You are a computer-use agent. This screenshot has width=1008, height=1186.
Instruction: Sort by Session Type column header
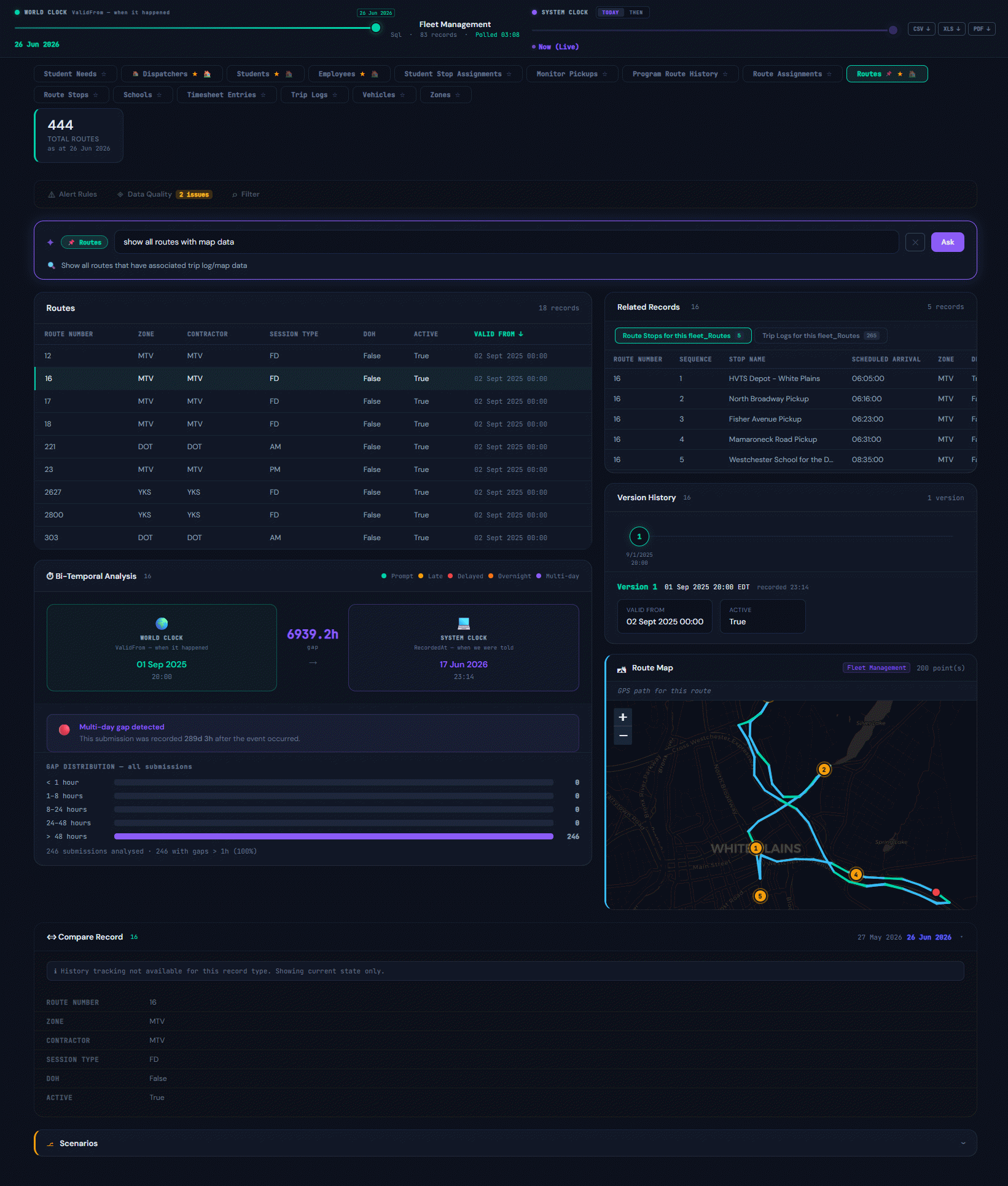[x=294, y=334]
